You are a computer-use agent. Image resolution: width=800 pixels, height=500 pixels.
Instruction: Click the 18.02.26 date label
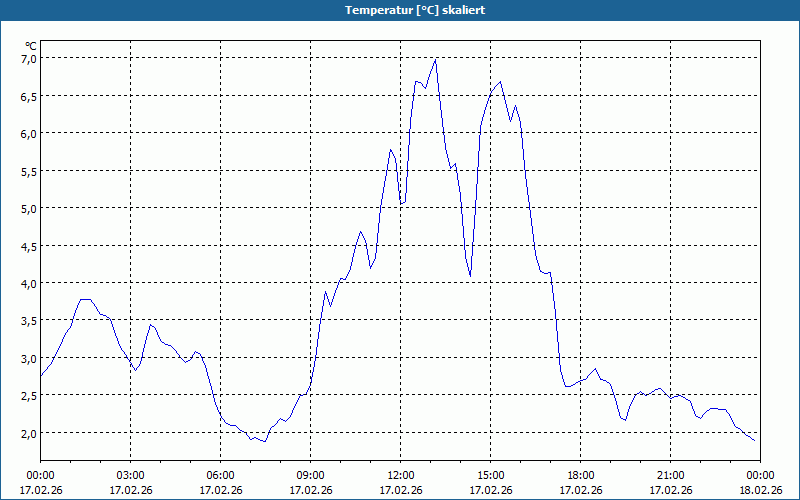click(761, 490)
